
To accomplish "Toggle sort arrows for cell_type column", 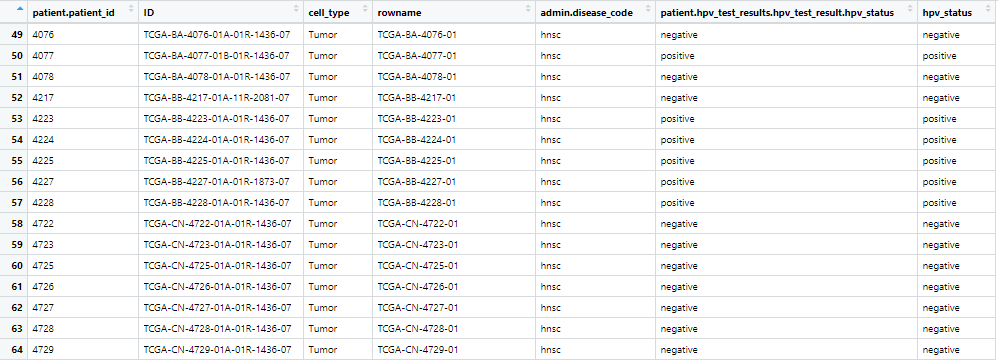I will (365, 10).
